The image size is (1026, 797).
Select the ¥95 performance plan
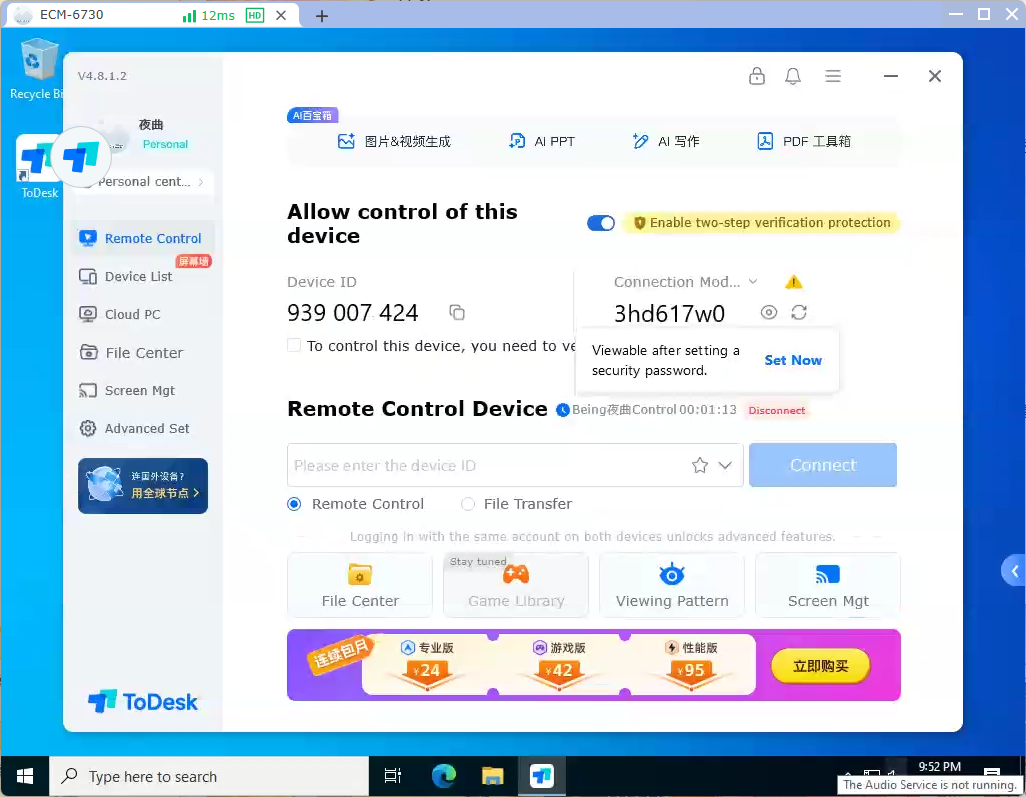690,663
